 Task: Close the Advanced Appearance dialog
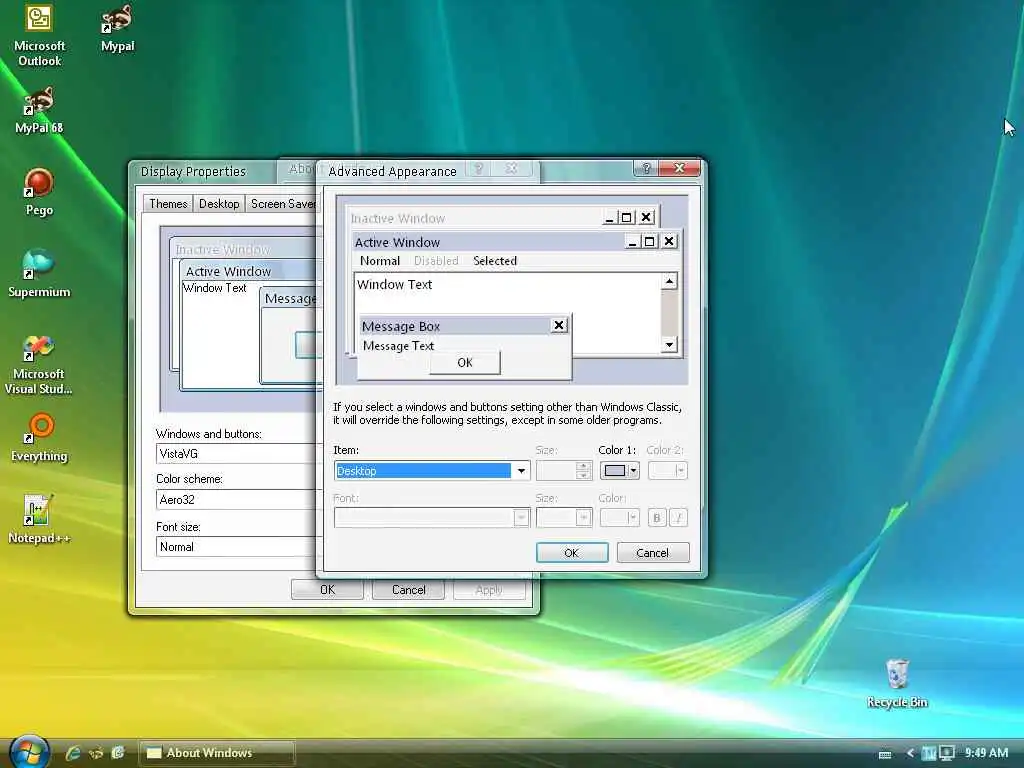click(x=679, y=168)
